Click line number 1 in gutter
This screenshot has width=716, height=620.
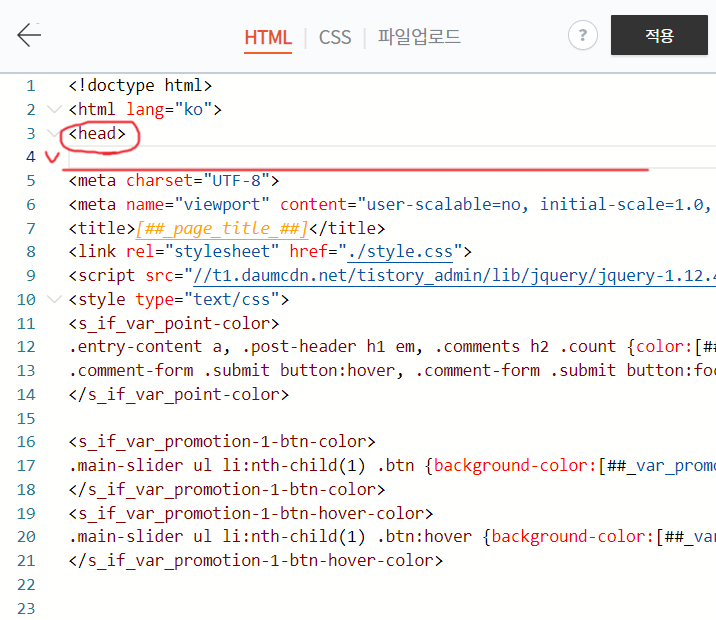coord(31,86)
